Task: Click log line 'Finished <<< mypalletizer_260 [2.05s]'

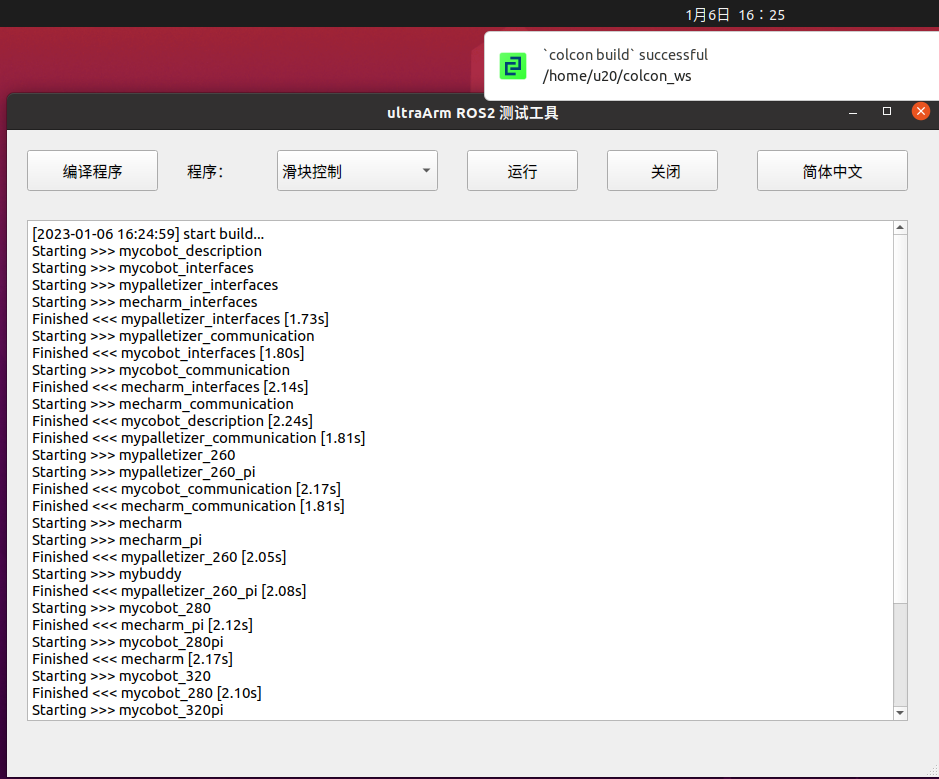Action: coord(159,557)
